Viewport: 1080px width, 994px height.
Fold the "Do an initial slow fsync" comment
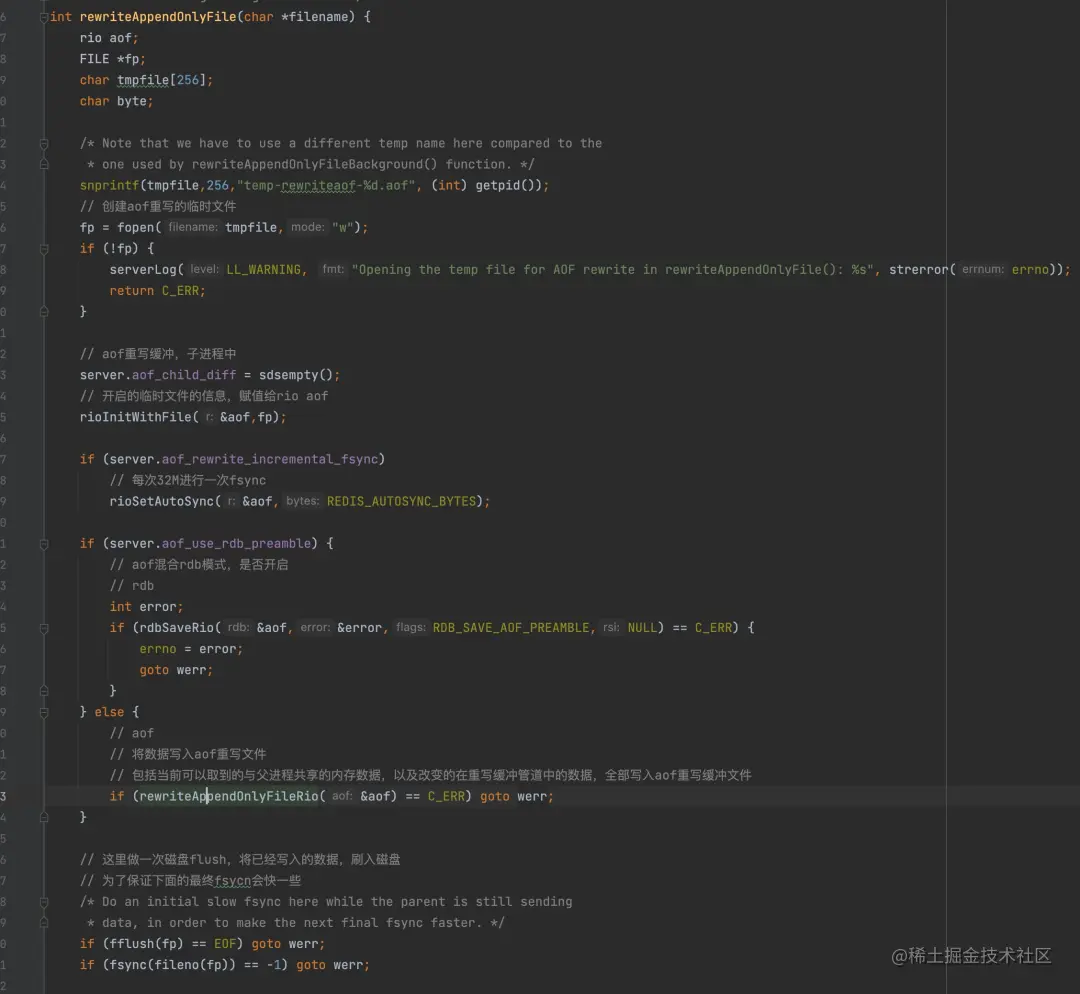(x=44, y=902)
